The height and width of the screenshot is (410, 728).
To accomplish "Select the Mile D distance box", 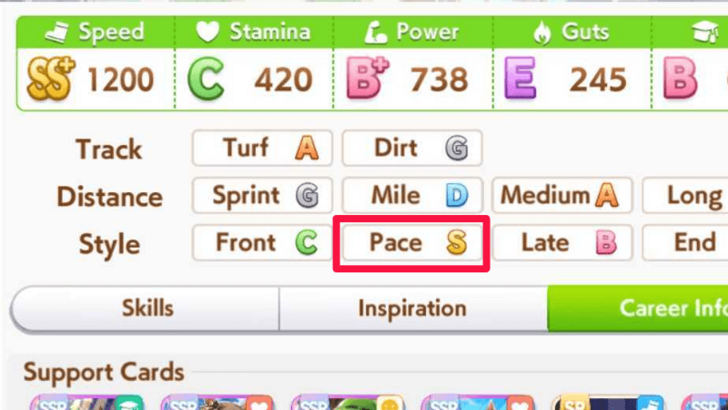I will pyautogui.click(x=412, y=195).
